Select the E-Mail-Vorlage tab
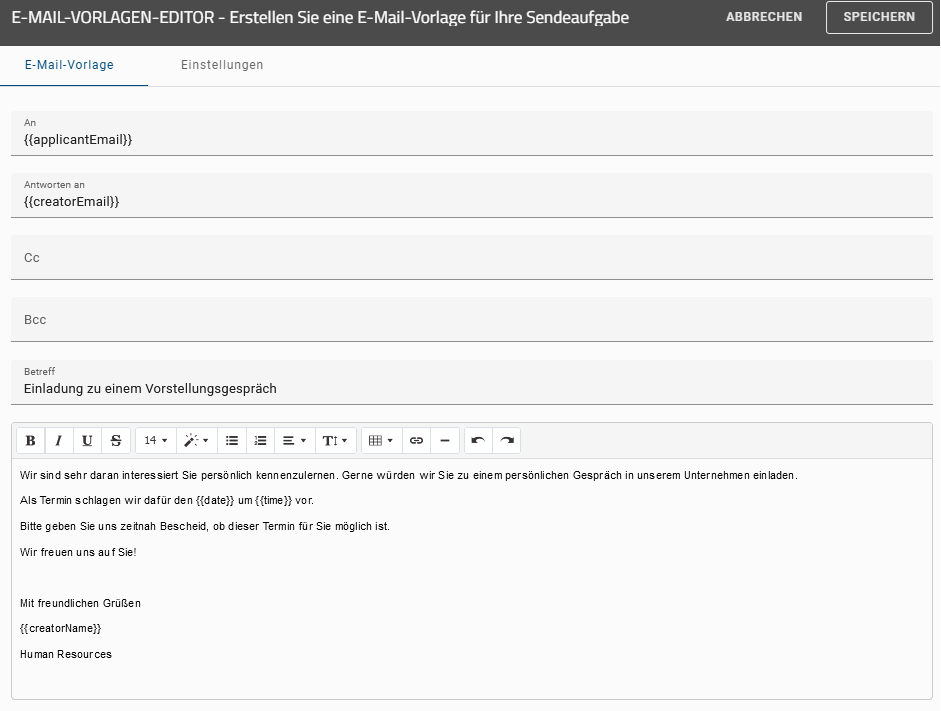 coord(67,64)
